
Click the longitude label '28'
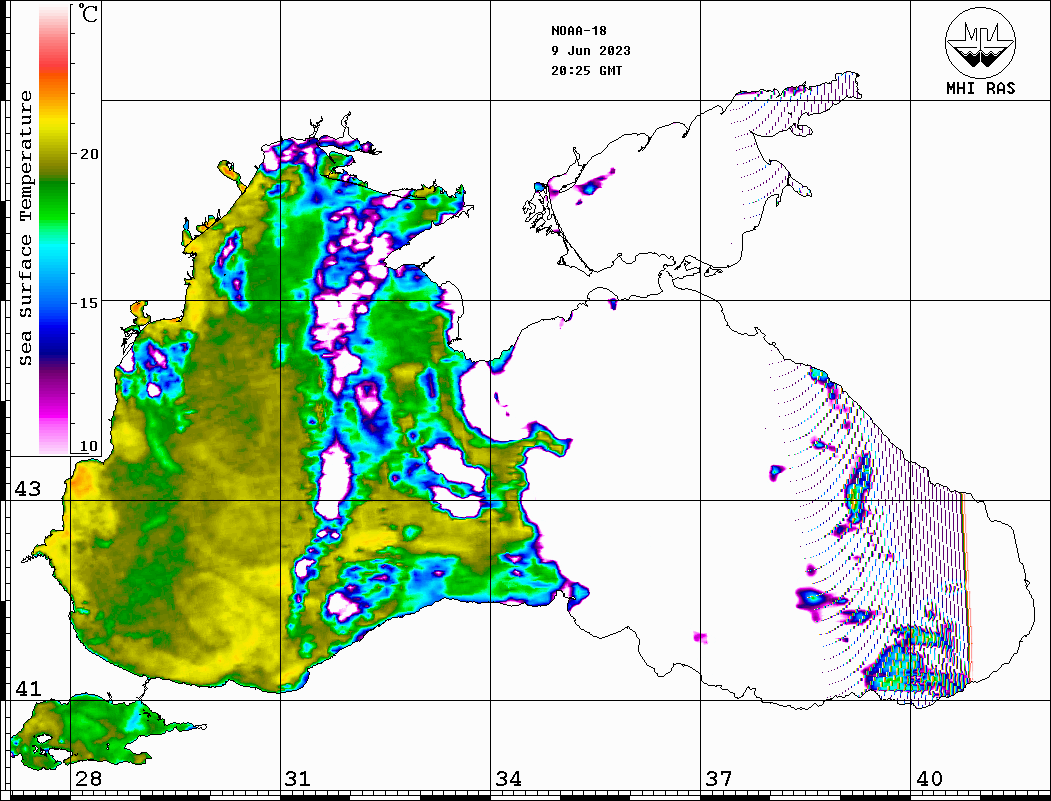pyautogui.click(x=88, y=779)
